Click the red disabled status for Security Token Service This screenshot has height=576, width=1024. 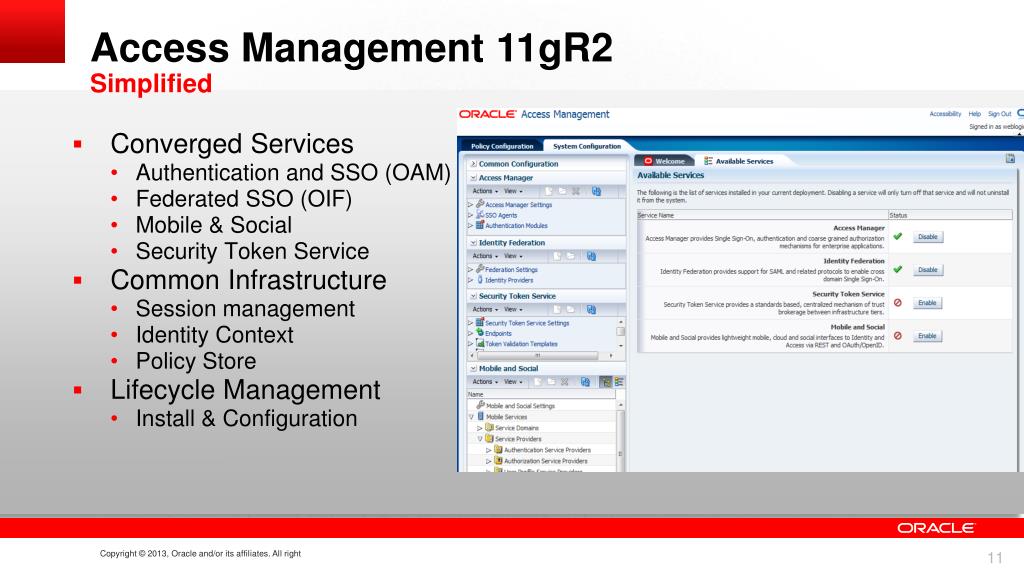coord(898,302)
